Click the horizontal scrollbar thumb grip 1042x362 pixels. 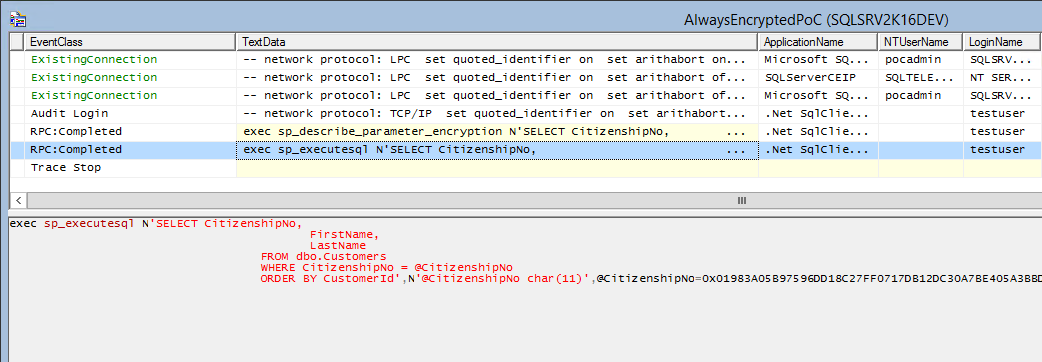[742, 200]
